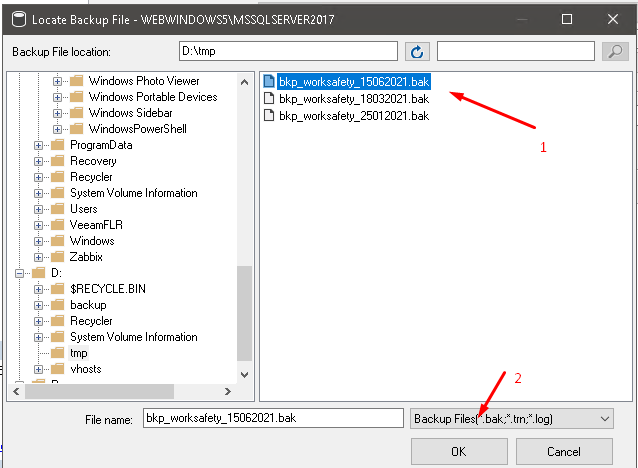Click the File name text field
638x468 pixels.
click(272, 419)
